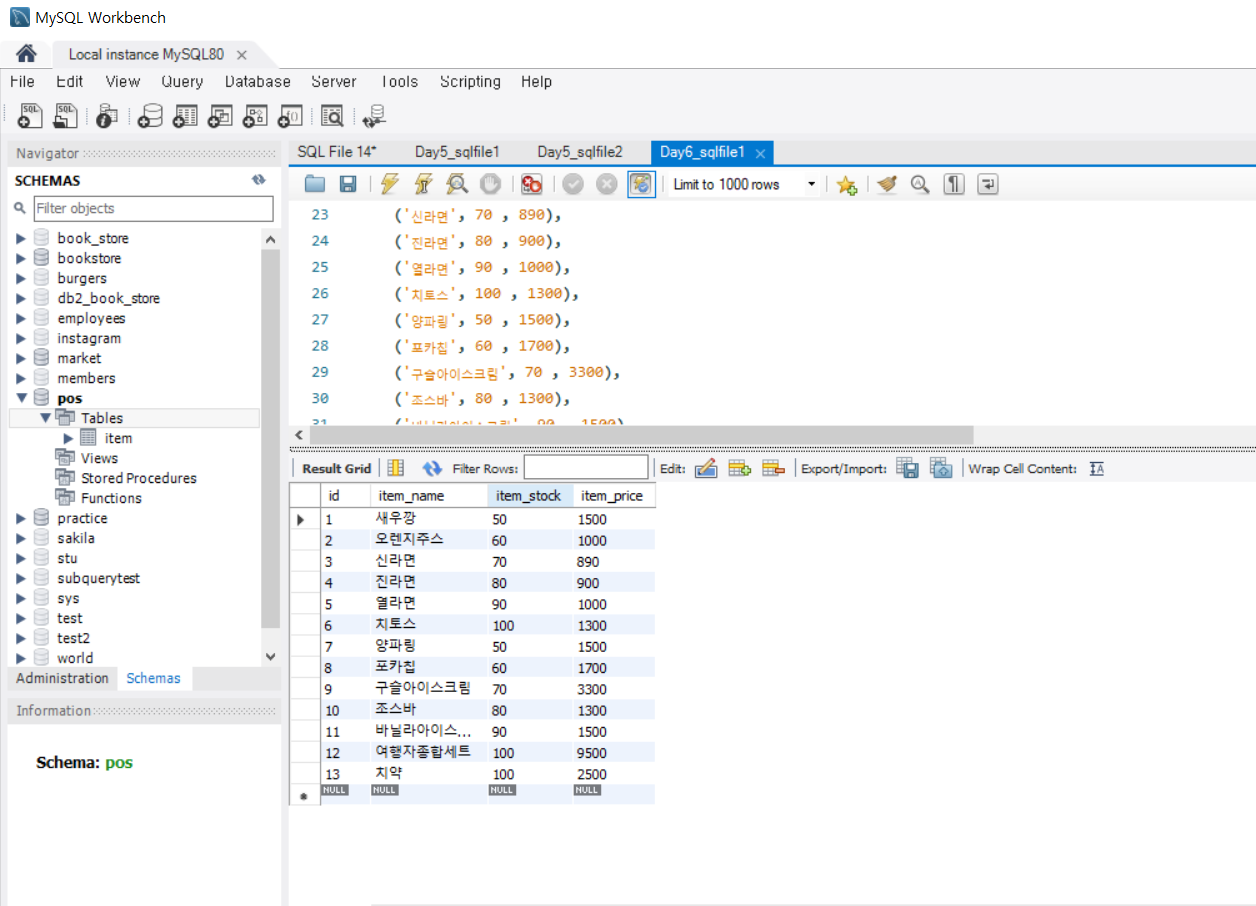This screenshot has height=906, width=1256.
Task: Expand the world schema
Action: tap(21, 658)
